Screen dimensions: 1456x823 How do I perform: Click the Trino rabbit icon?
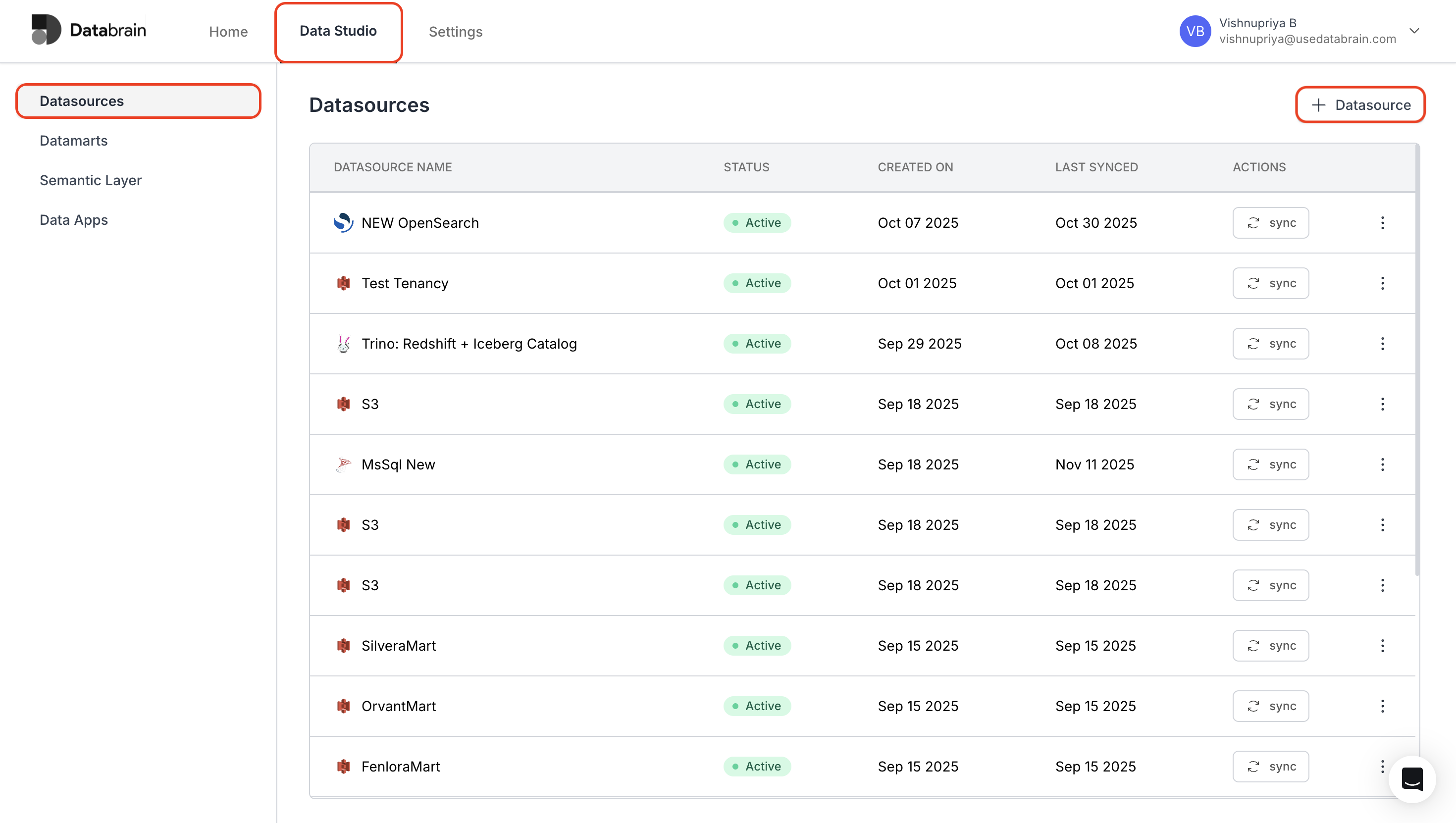tap(343, 344)
